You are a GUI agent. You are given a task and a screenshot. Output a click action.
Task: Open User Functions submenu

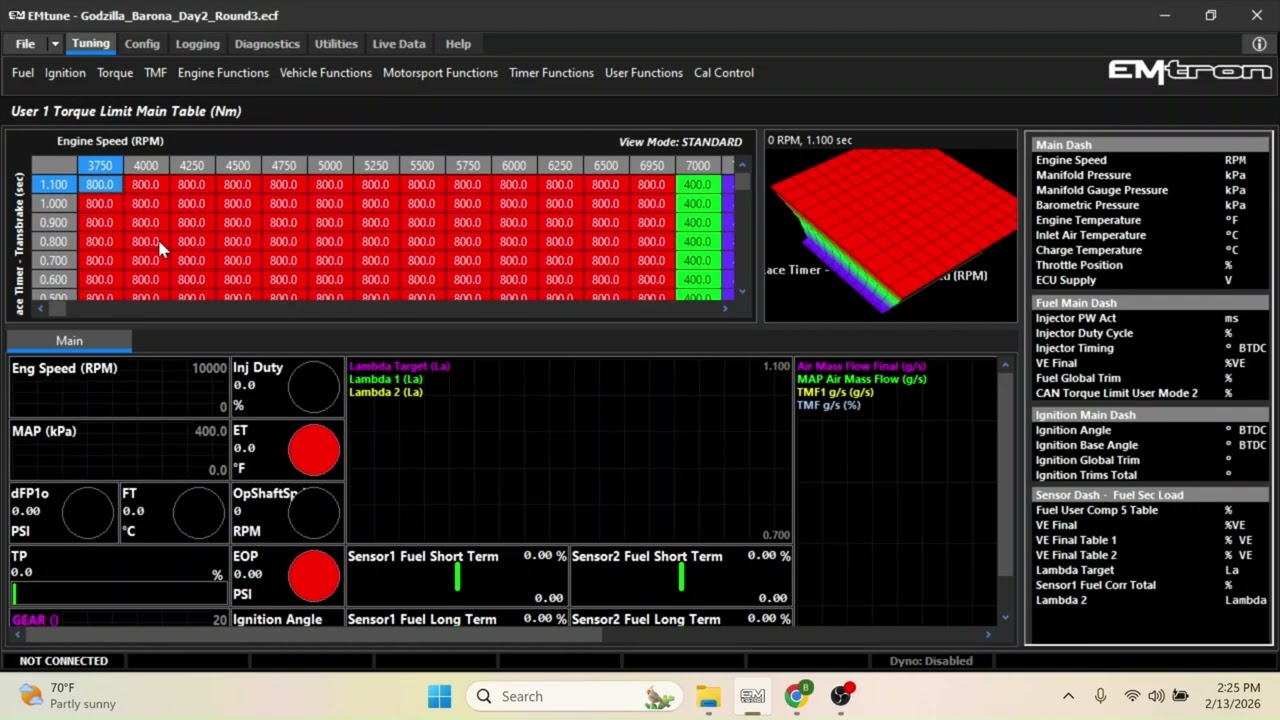pos(644,73)
